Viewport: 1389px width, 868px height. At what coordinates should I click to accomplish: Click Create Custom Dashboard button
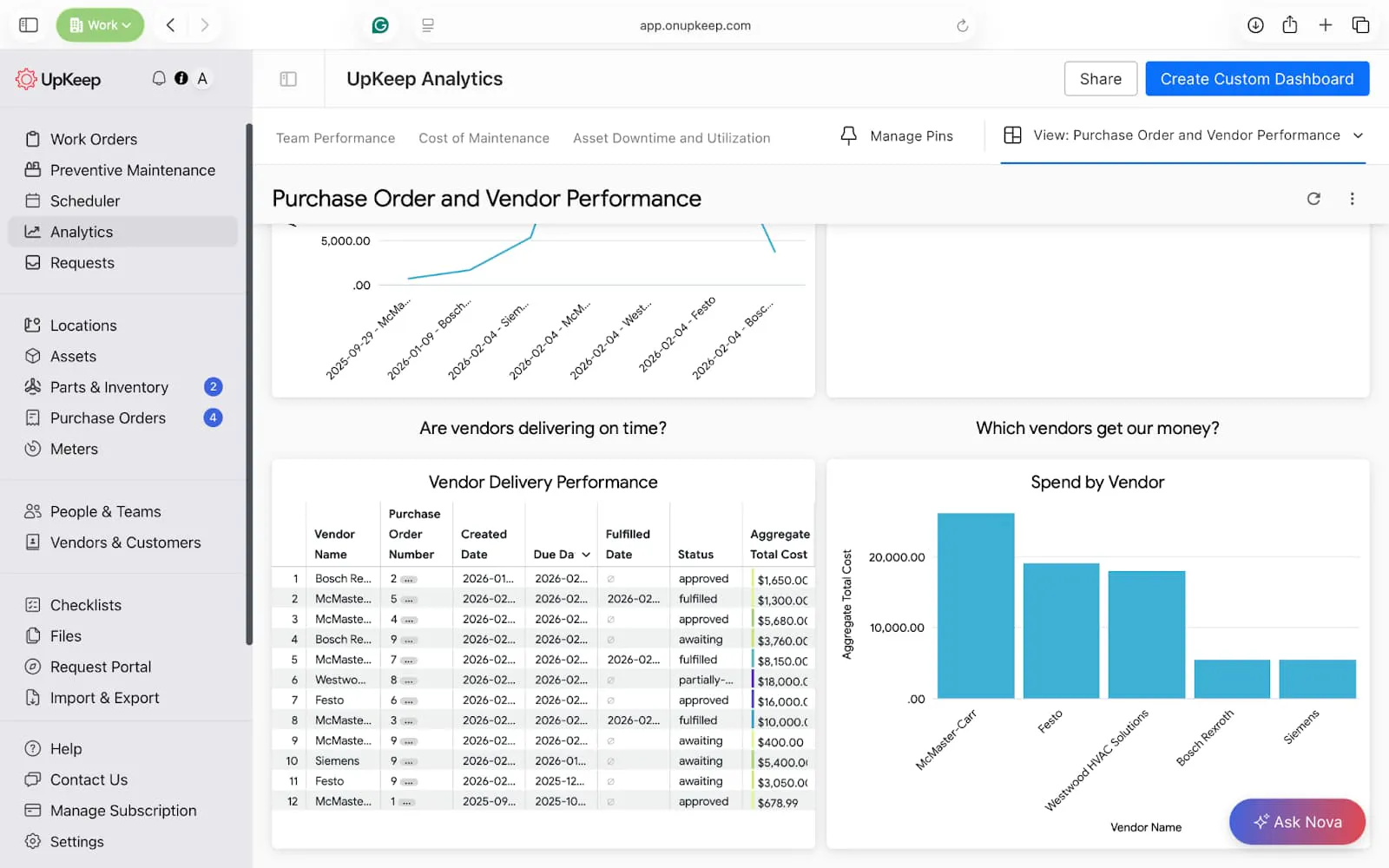pyautogui.click(x=1256, y=79)
